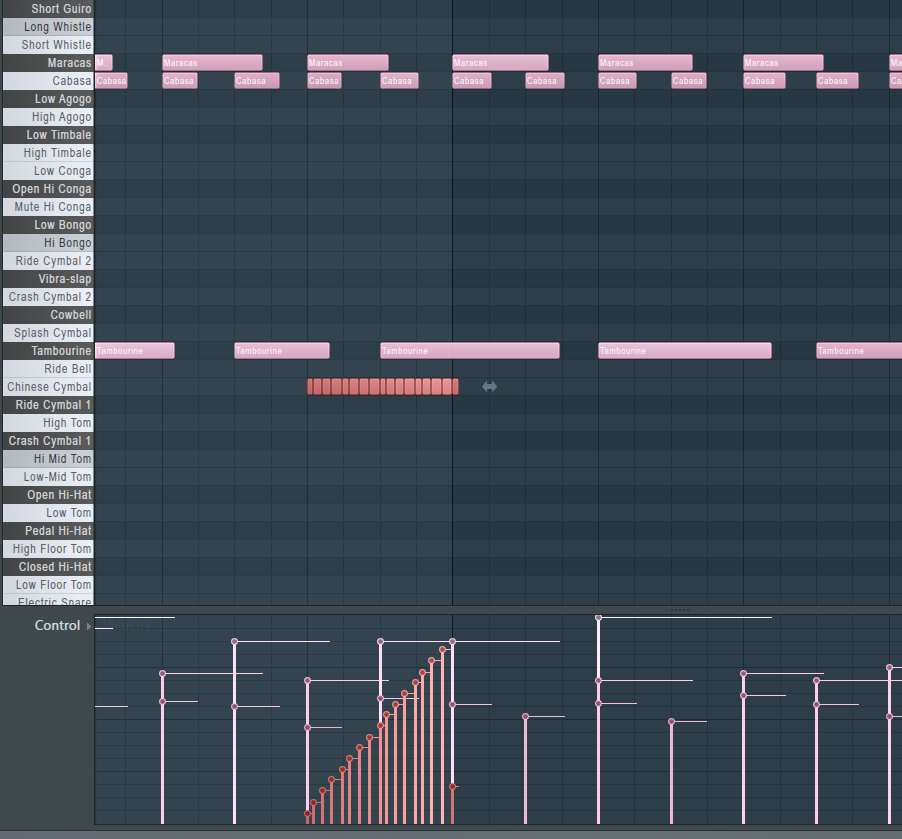Click the Hi Mid Tom key
This screenshot has height=839, width=902.
[48, 459]
